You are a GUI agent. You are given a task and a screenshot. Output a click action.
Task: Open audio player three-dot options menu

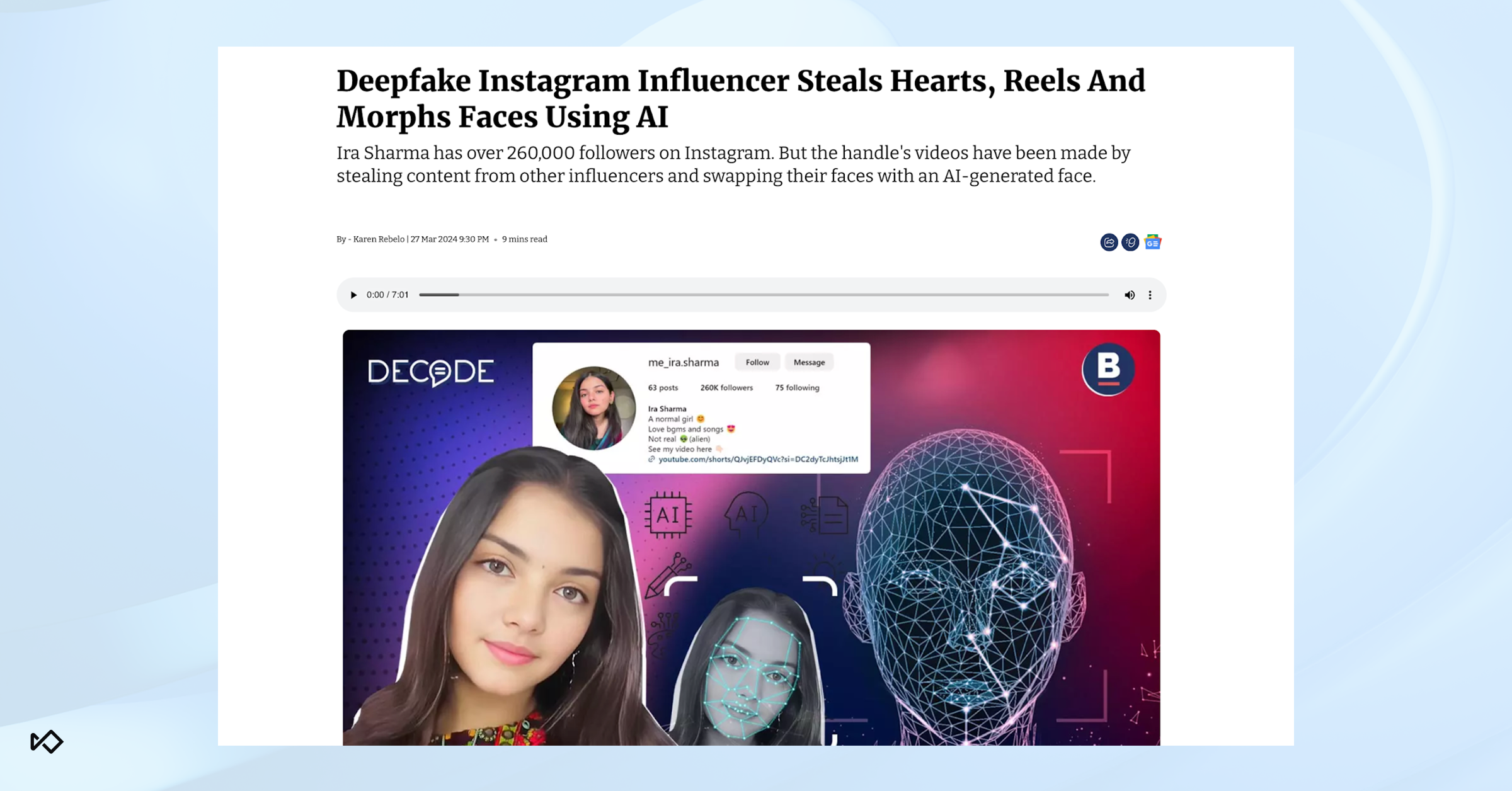point(1150,295)
